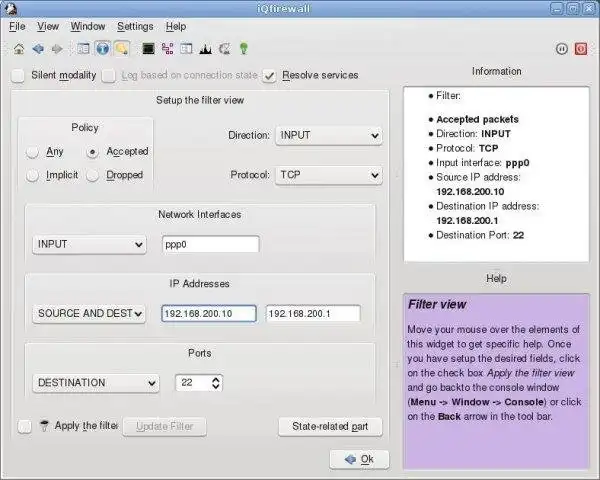Click 'Direction: INPUT' in Information panel
Screen dimensions: 600x480
click(473, 134)
